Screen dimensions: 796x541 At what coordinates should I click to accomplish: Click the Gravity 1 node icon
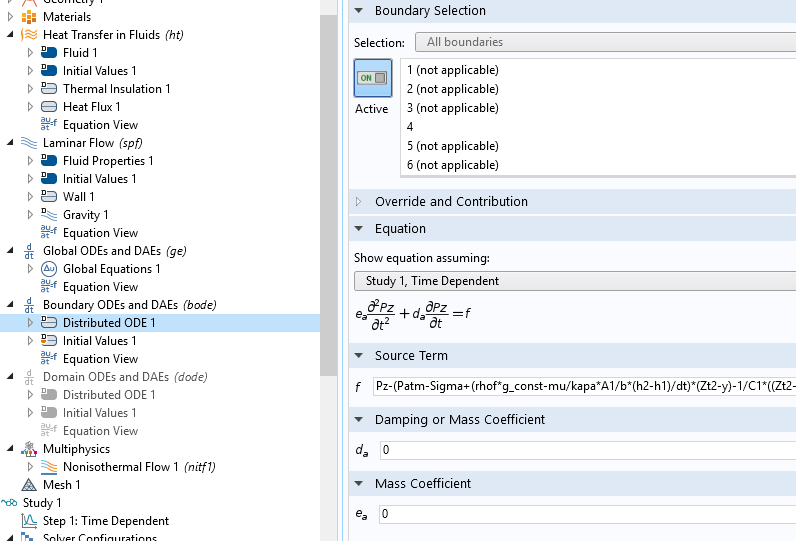49,215
